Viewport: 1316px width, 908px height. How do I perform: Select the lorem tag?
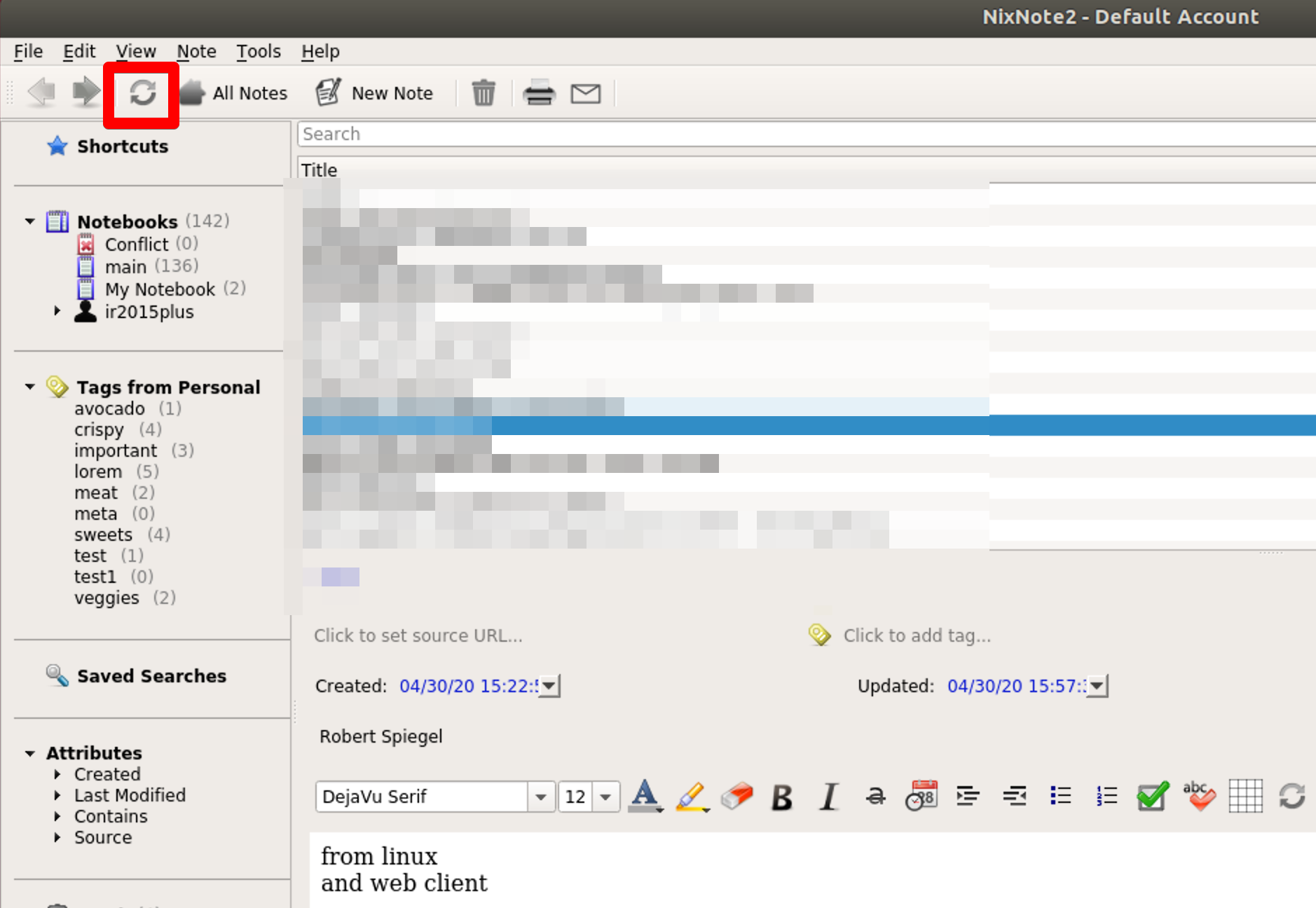98,472
